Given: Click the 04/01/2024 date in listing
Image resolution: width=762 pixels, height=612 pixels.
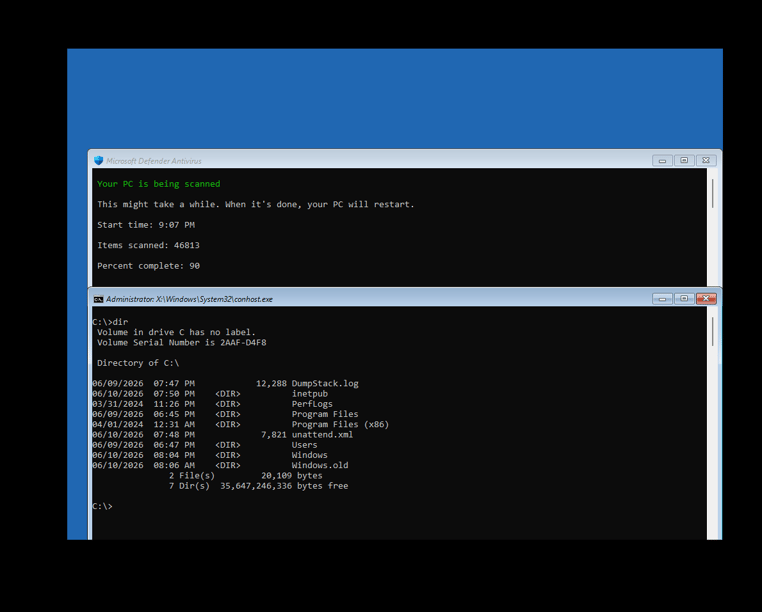Looking at the screenshot, I should click(118, 424).
